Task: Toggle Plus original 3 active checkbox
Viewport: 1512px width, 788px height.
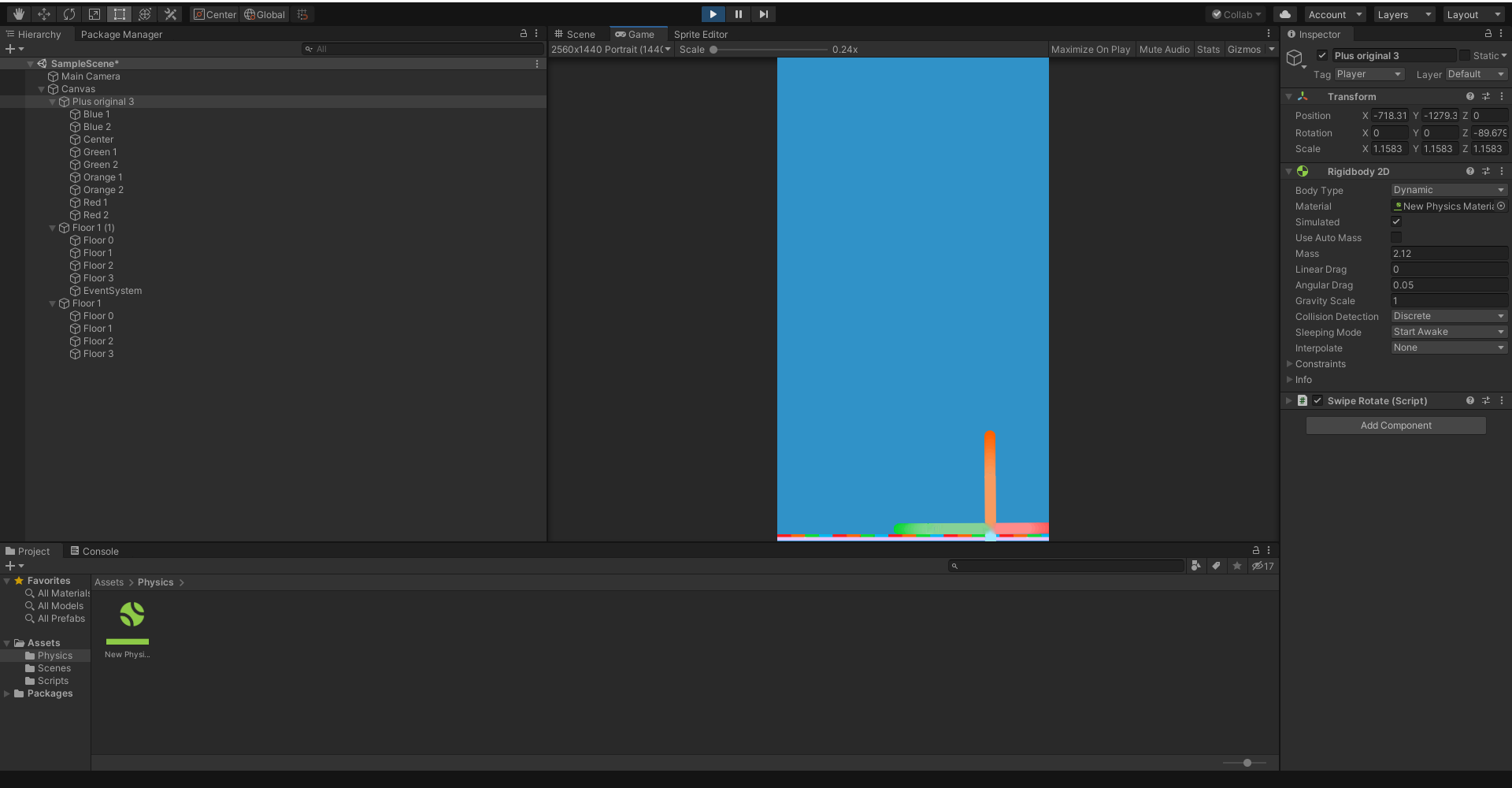Action: [1322, 55]
